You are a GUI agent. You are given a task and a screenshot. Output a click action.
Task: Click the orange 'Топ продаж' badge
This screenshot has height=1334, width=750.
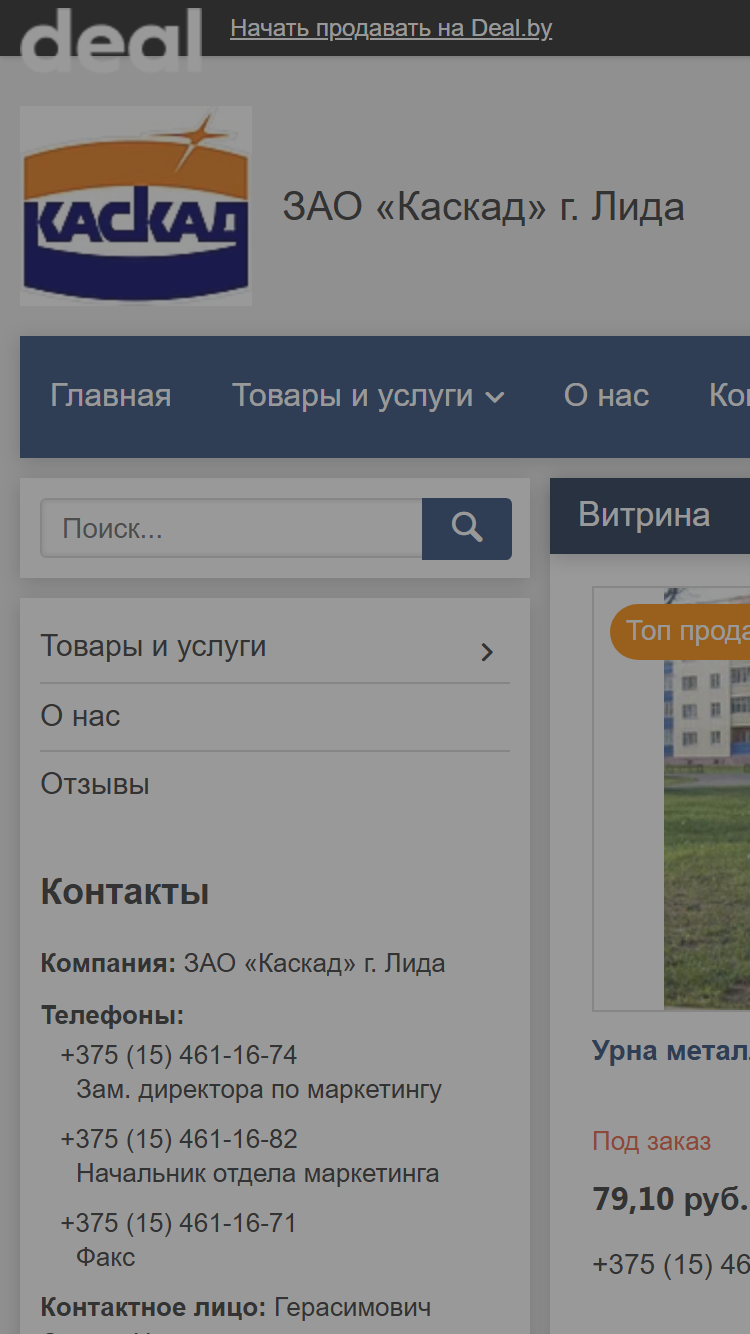click(x=680, y=631)
